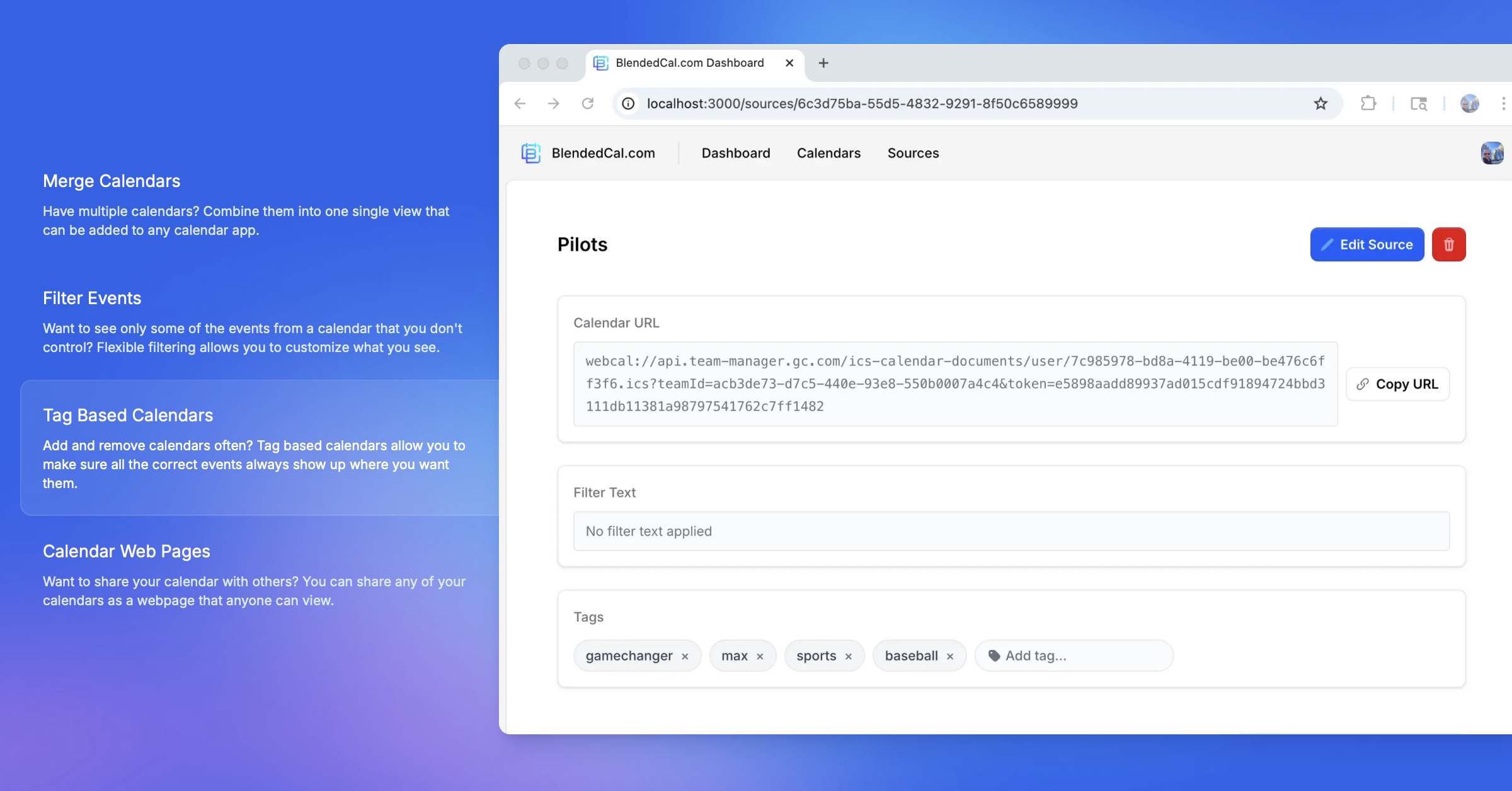Image resolution: width=1512 pixels, height=791 pixels.
Task: Open the Dashboard navigation item
Action: tap(736, 153)
